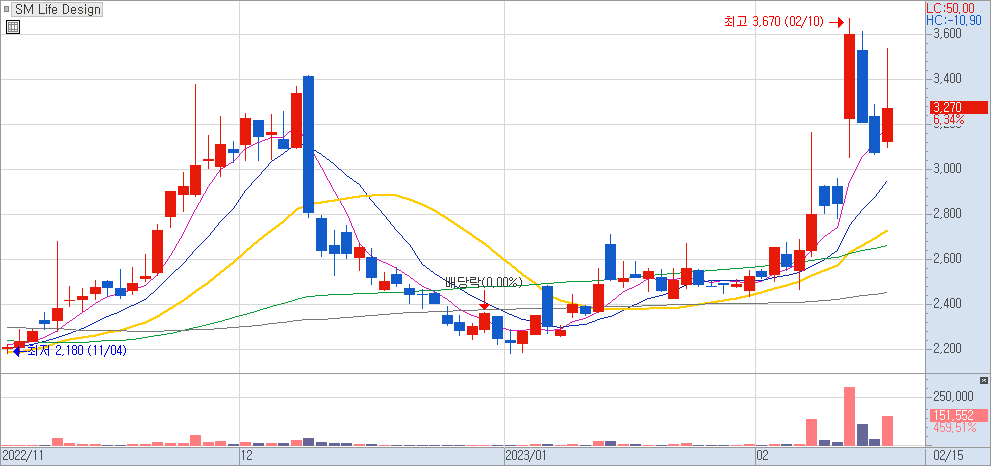Click the small square beside SM Life Design
991x466 pixels.
(x=6, y=9)
